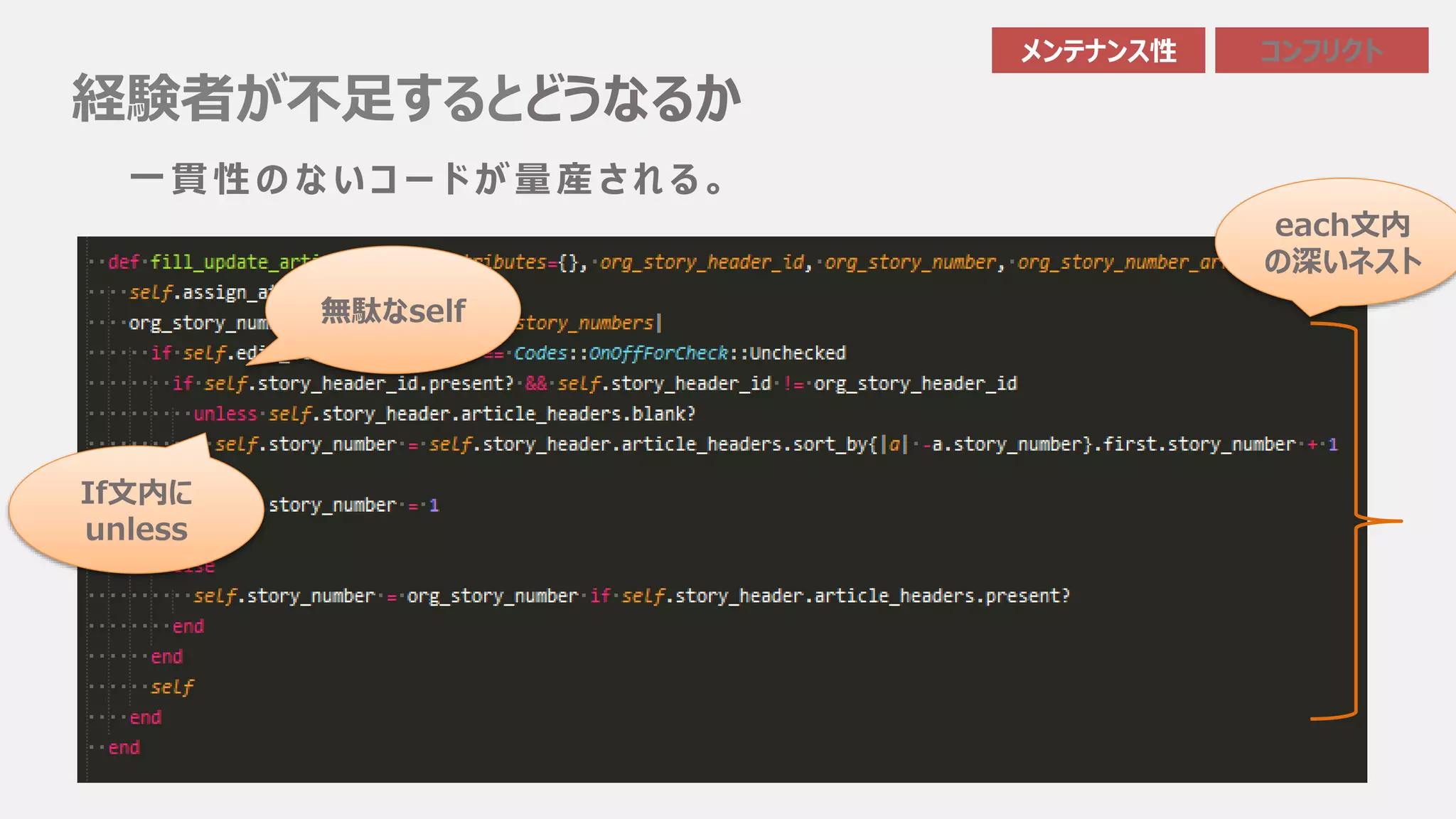Click the def keyword in first code line
The height and width of the screenshot is (819, 1456).
(x=124, y=262)
